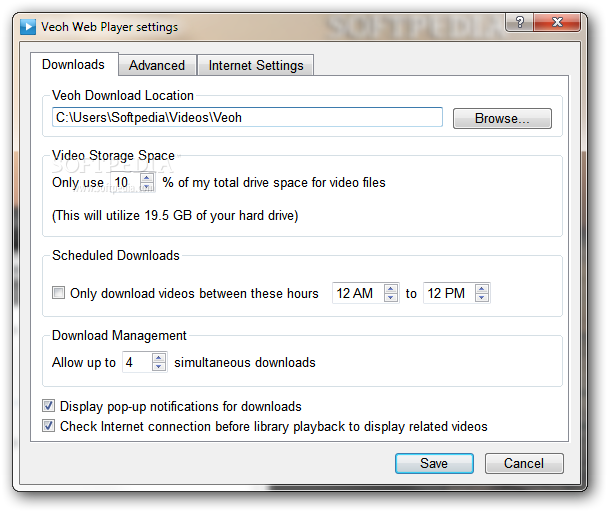Screen dimensions: 608x512
Task: Click the simultaneous downloads number field
Action: [x=137, y=362]
